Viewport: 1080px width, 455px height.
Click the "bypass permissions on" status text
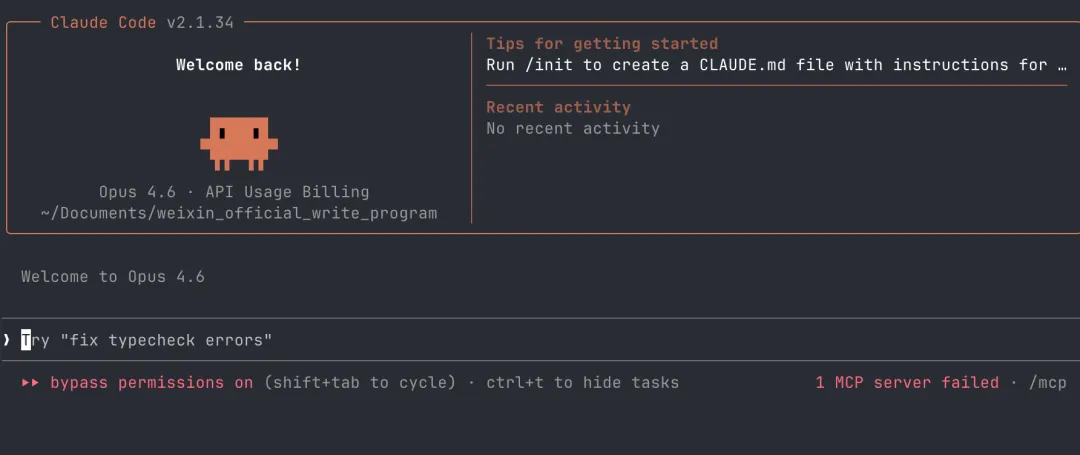coord(151,383)
